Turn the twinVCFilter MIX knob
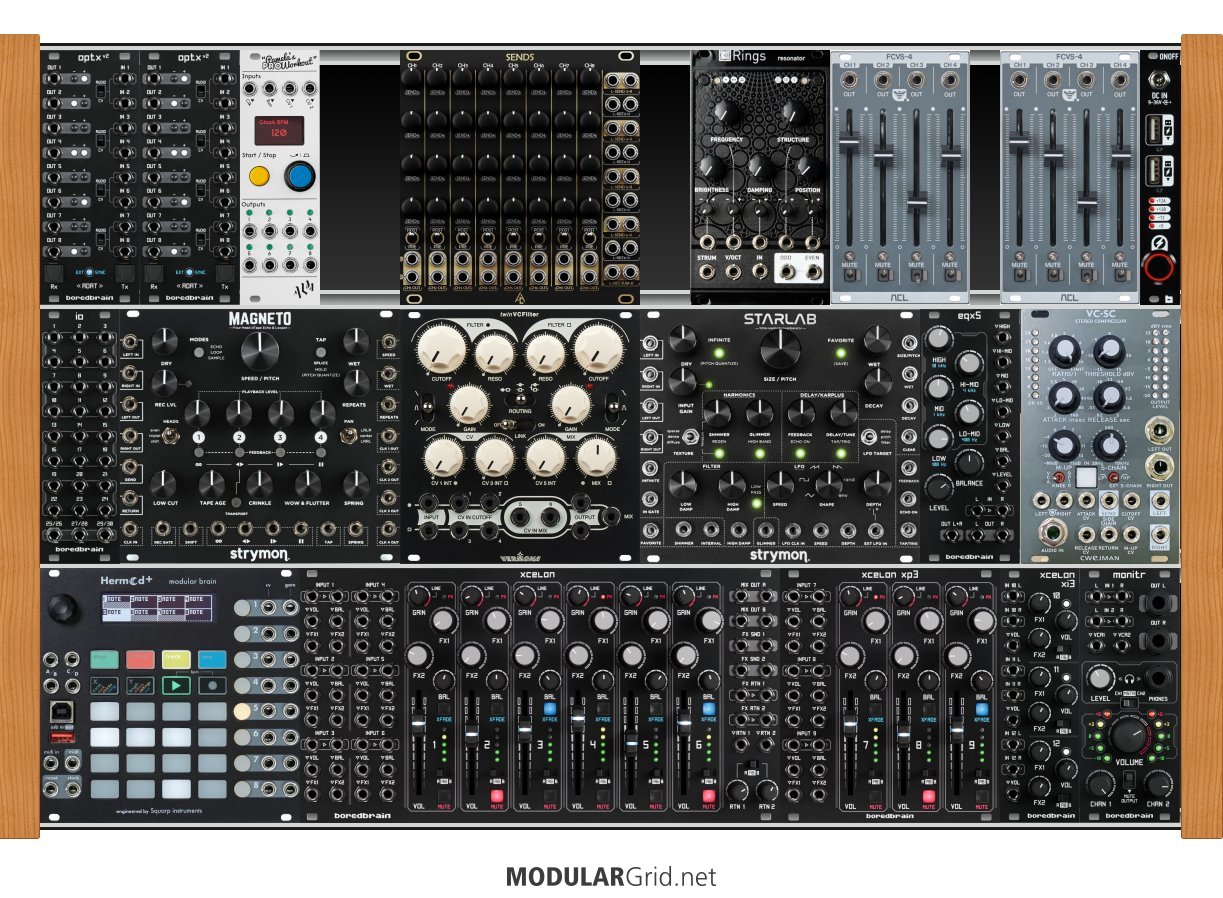 pos(597,457)
